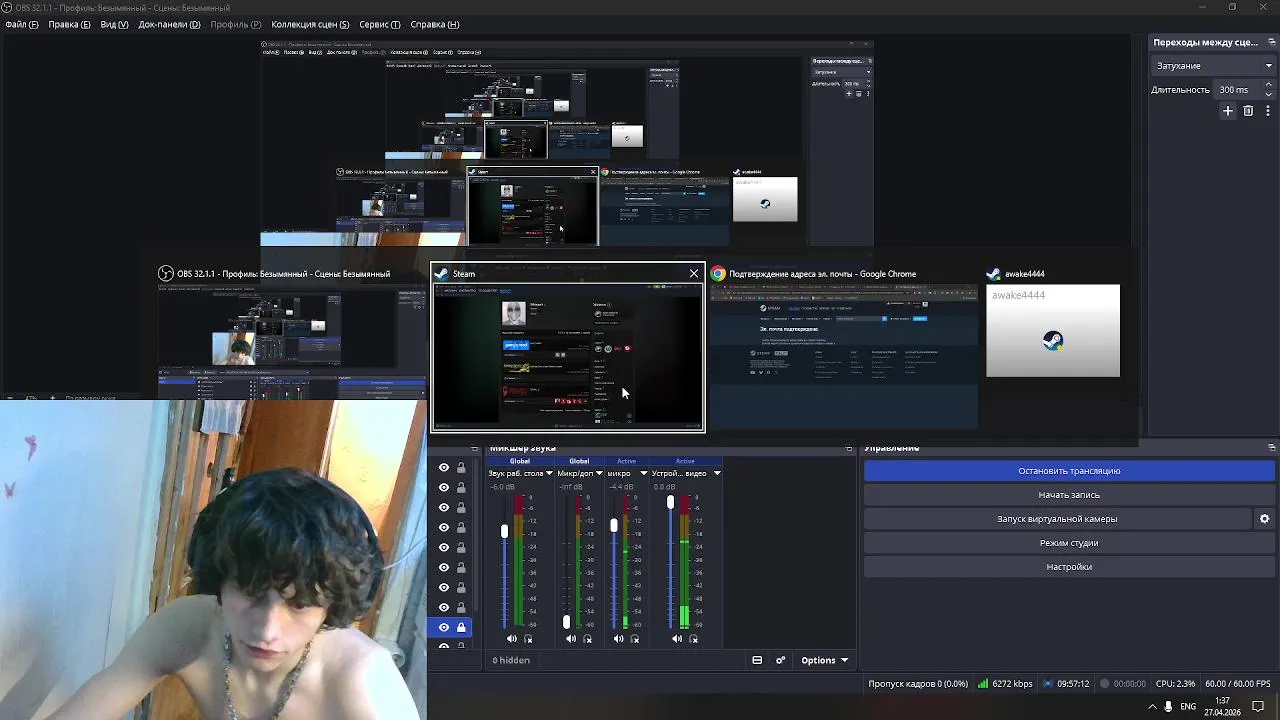Viewport: 1280px width, 720px height.
Task: Adjust the Микр/доп volume slider handle
Action: click(x=566, y=622)
